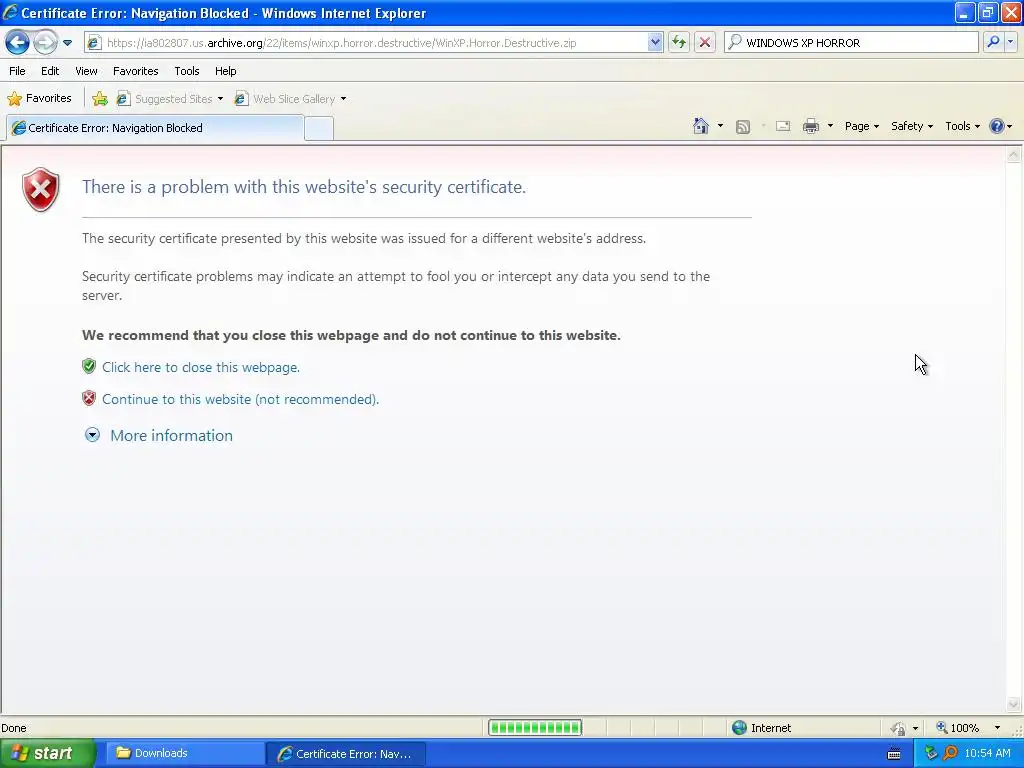Run search with the magnifier button
1024x768 pixels.
tap(993, 42)
